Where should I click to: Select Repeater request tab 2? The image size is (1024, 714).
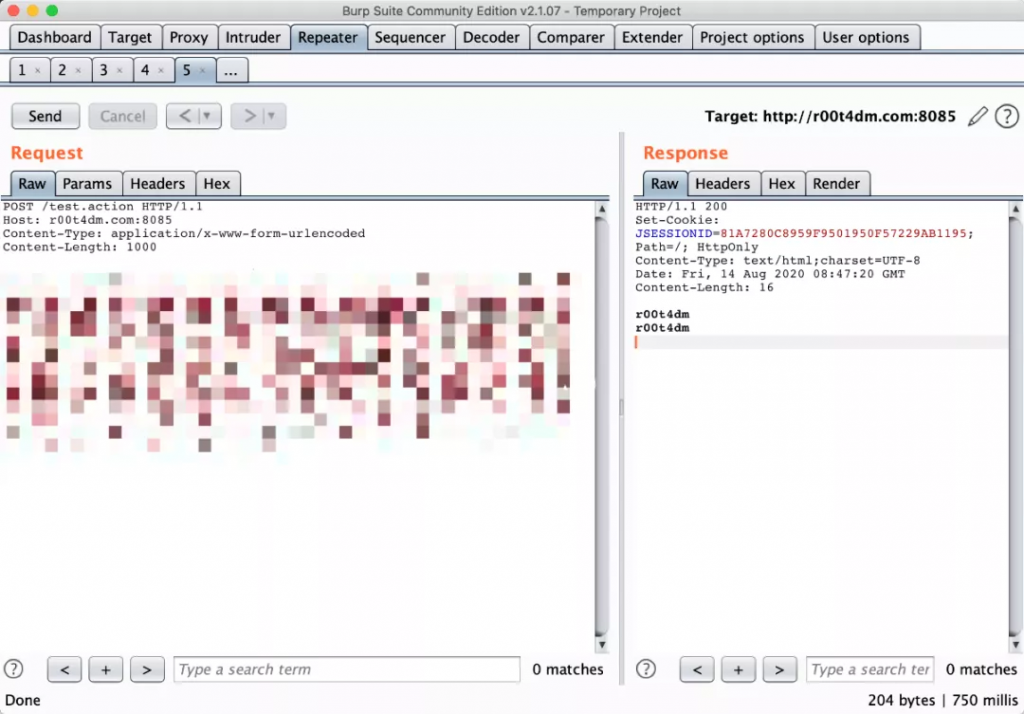click(63, 70)
